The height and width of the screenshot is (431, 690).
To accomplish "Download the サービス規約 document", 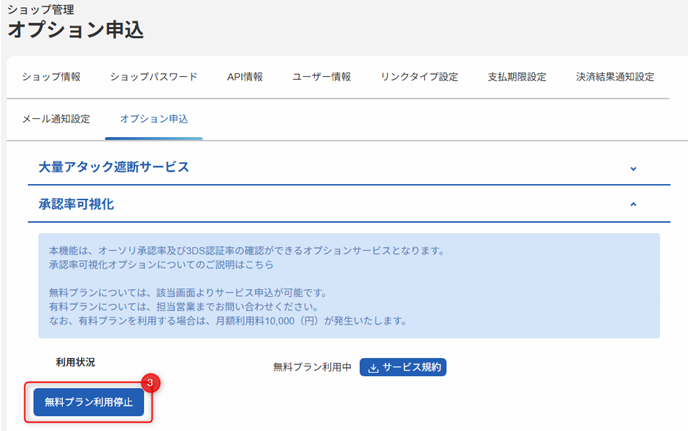I will coord(403,367).
